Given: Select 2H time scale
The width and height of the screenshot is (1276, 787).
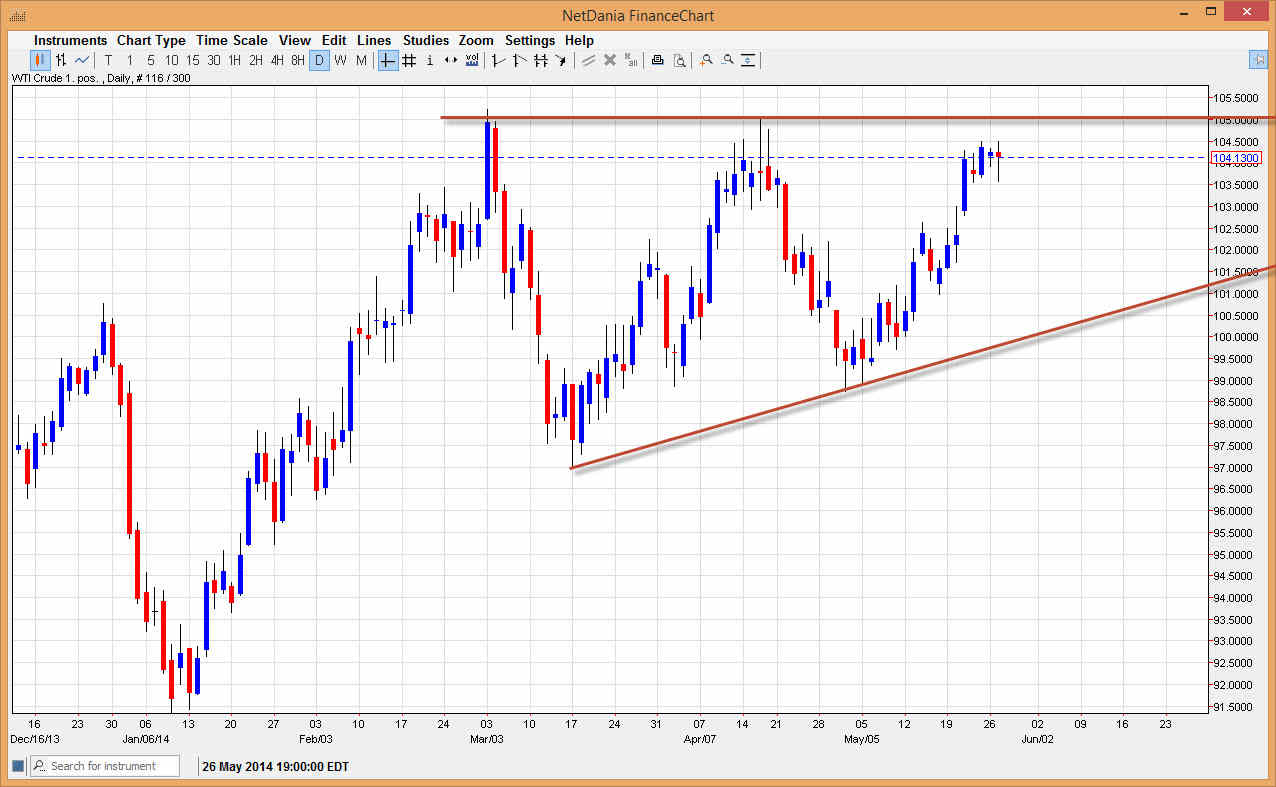Looking at the screenshot, I should click(x=256, y=60).
